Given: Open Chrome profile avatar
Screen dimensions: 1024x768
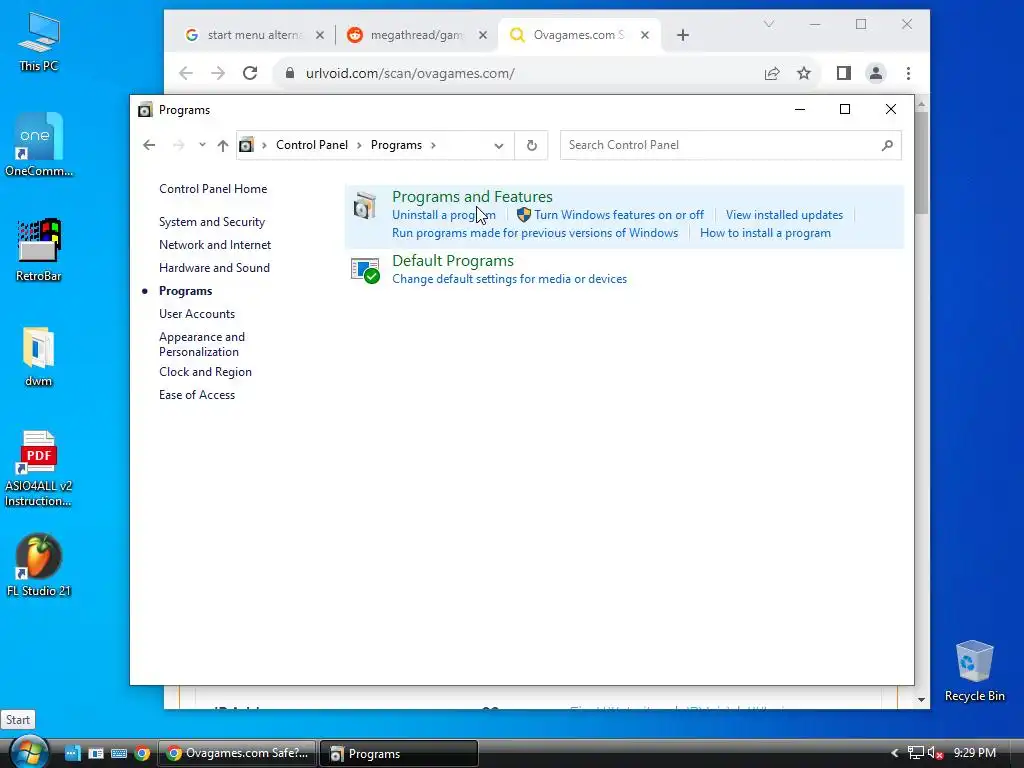Looking at the screenshot, I should [x=876, y=73].
